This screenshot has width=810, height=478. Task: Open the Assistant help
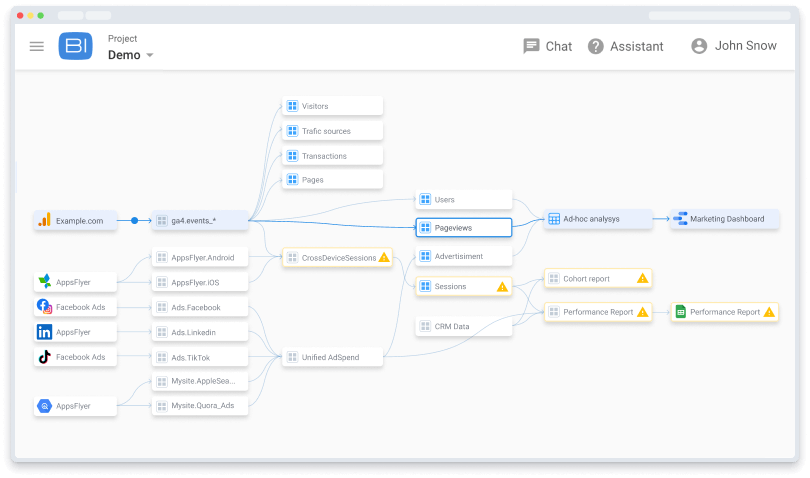point(626,47)
